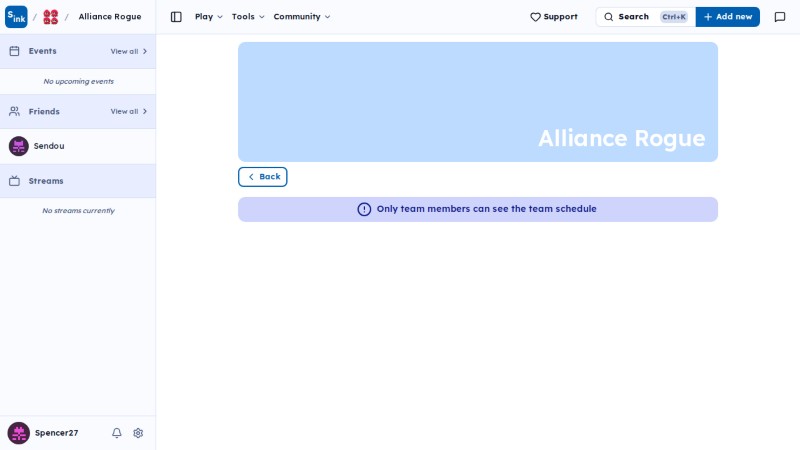Expand the Tools menu

click(248, 17)
